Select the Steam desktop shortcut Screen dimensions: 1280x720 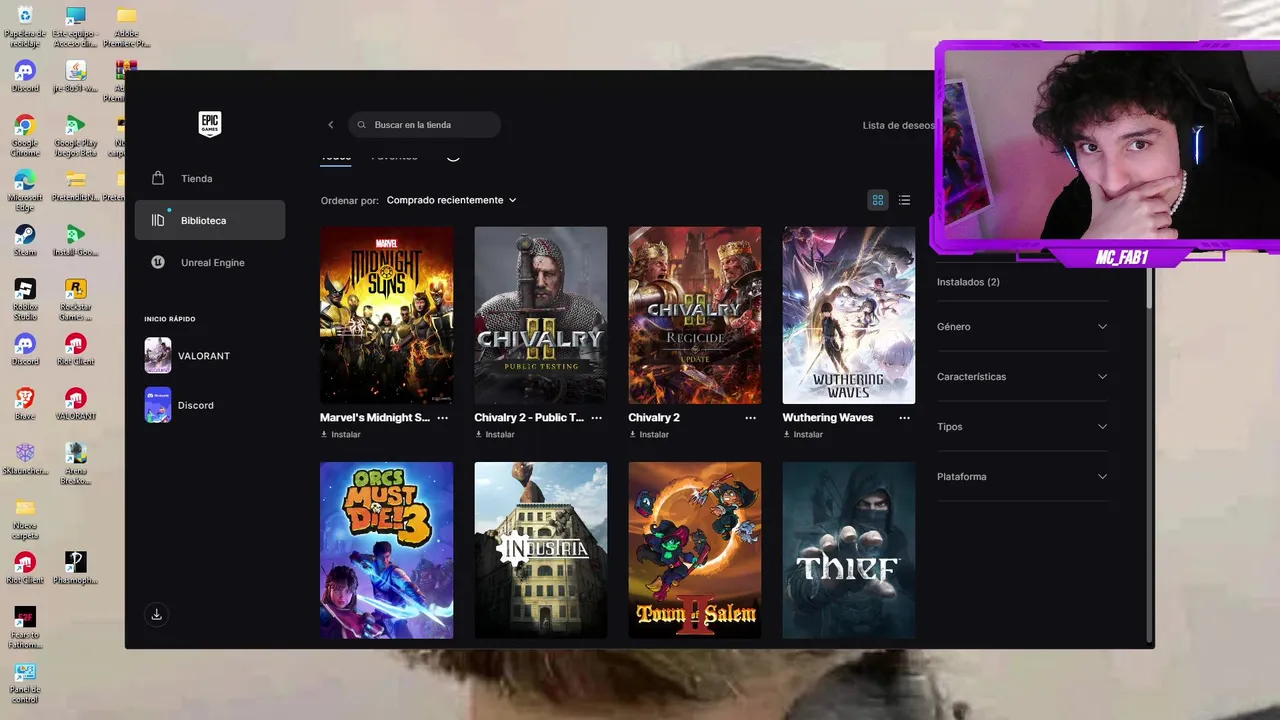click(x=25, y=240)
